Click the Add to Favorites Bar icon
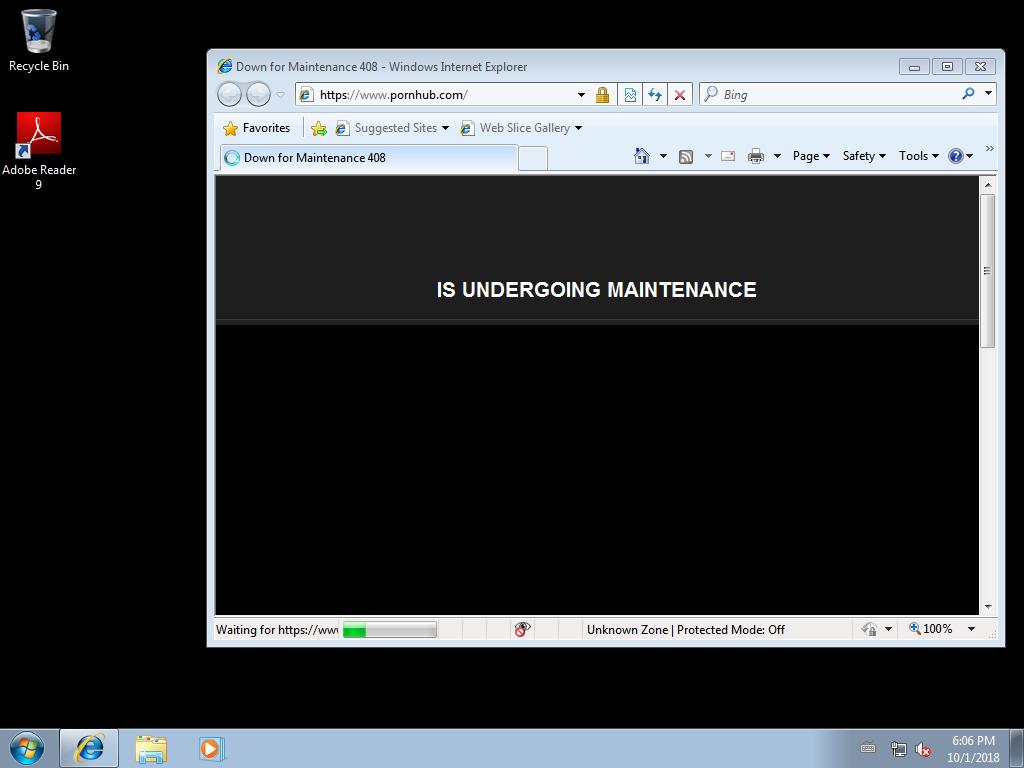 pyautogui.click(x=319, y=128)
